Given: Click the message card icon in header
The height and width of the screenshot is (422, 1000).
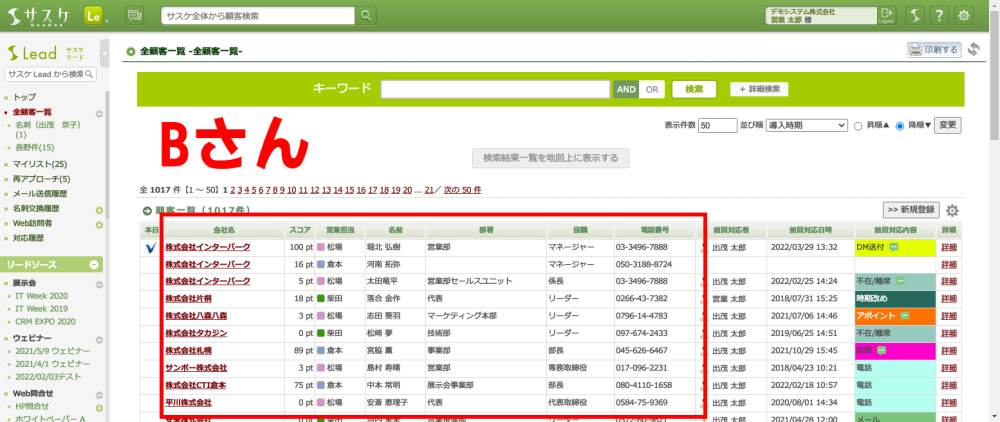Looking at the screenshot, I should (x=135, y=15).
